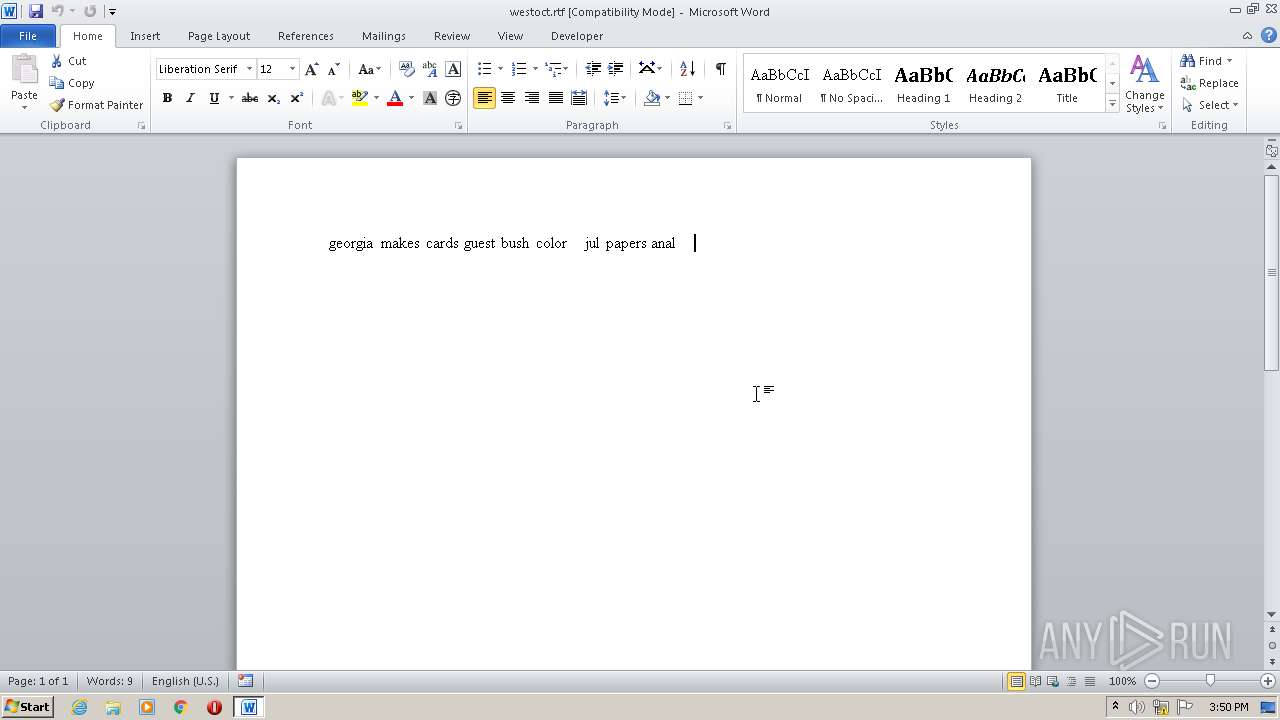Expand the Change Case Aa dropdown

369,69
